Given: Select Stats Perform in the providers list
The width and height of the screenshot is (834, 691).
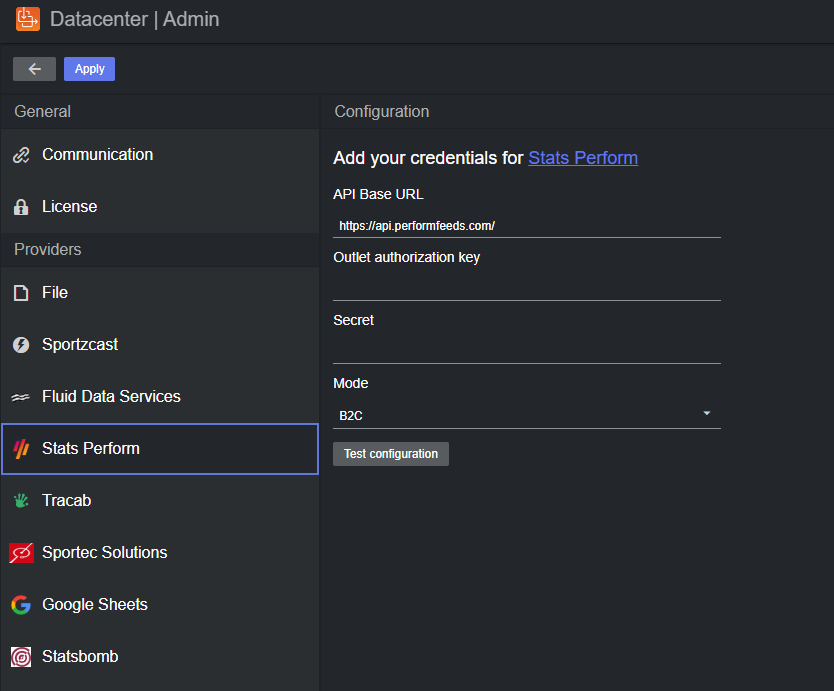Looking at the screenshot, I should click(160, 449).
